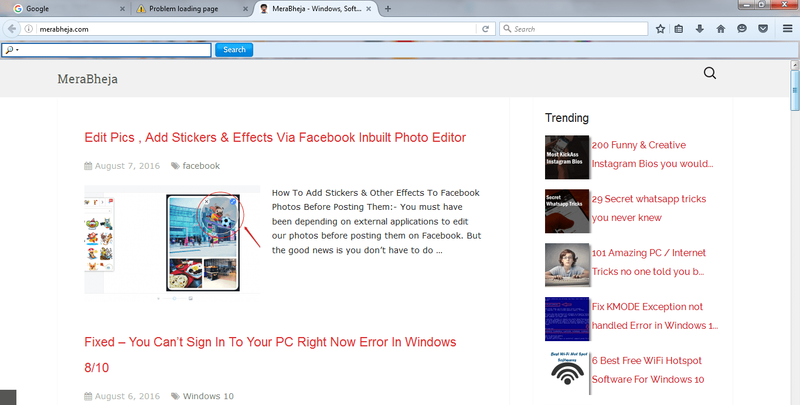Reload the current page
The width and height of the screenshot is (800, 405).
pos(486,29)
